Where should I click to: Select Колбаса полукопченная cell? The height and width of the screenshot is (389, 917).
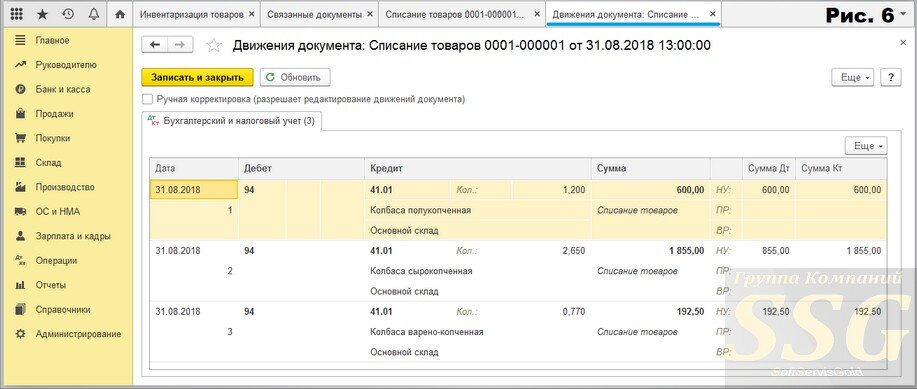coord(478,210)
